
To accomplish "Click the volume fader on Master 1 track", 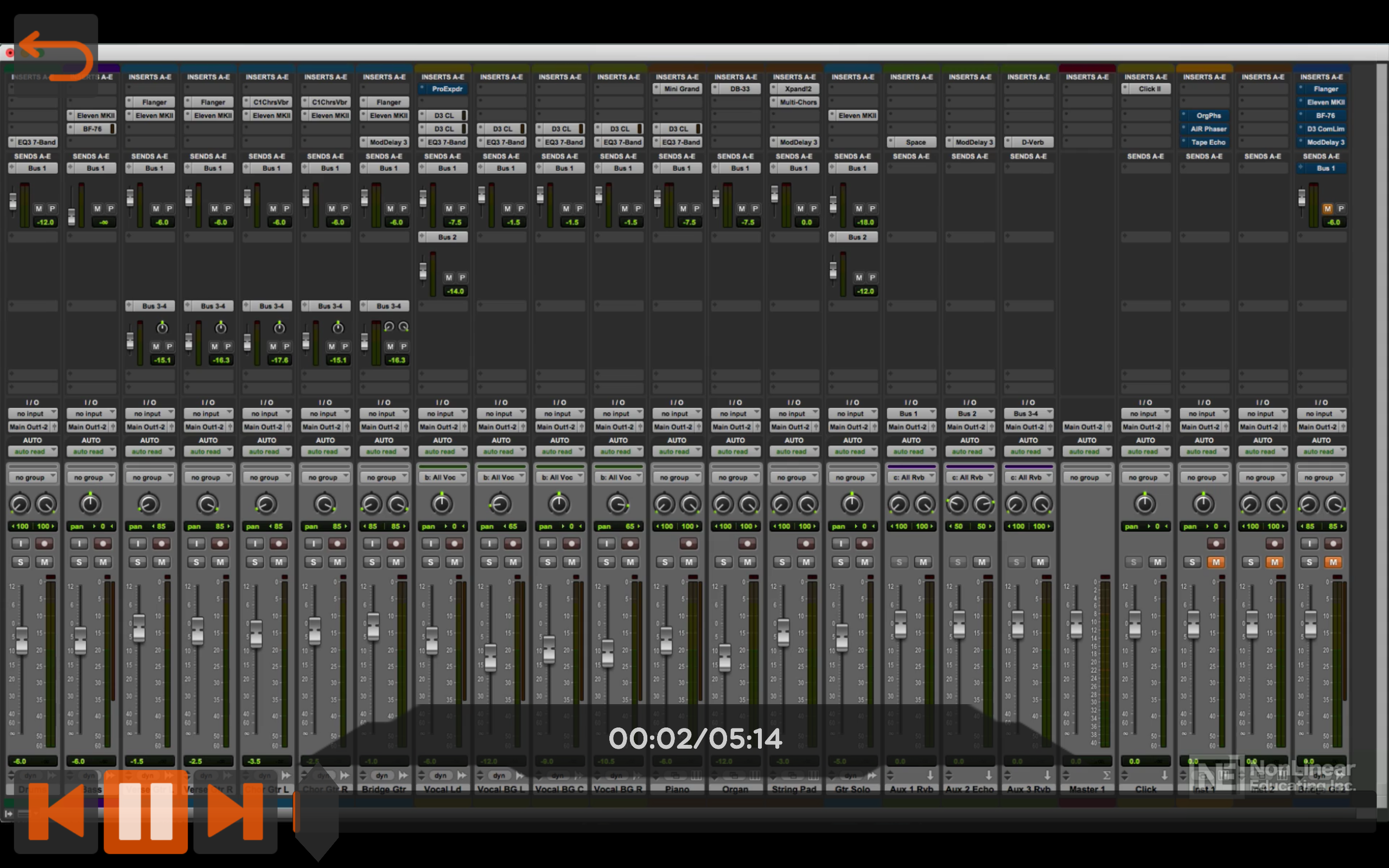I will pyautogui.click(x=1076, y=624).
